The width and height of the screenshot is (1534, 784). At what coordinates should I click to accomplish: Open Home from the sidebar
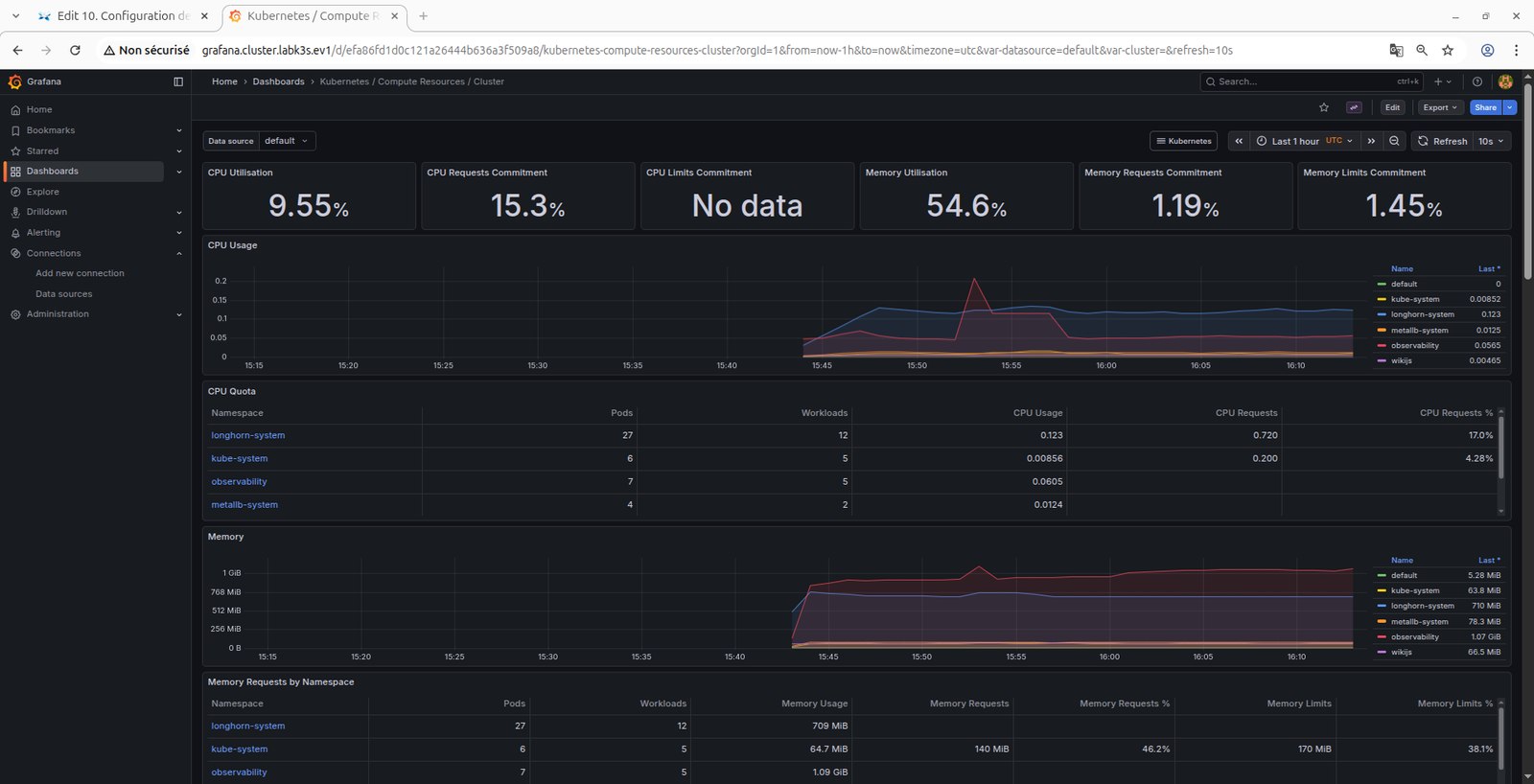point(39,109)
